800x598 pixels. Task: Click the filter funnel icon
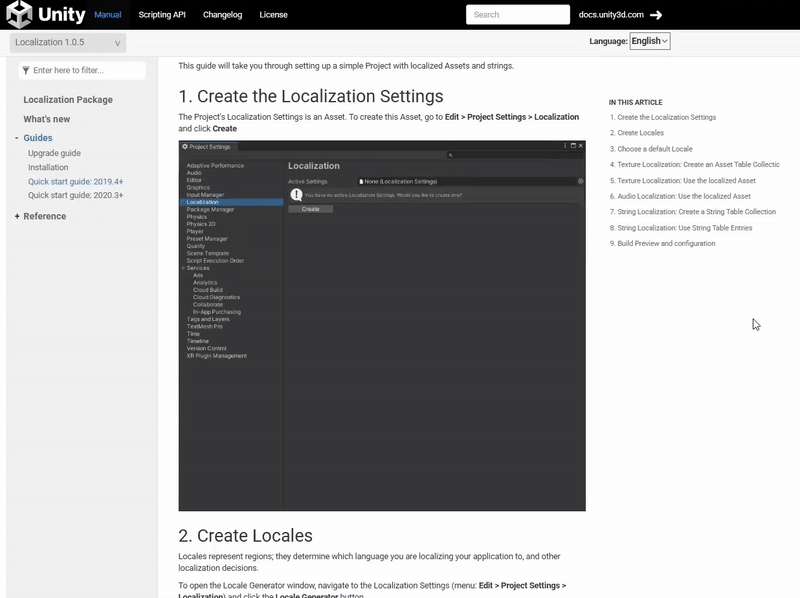tap(26, 70)
